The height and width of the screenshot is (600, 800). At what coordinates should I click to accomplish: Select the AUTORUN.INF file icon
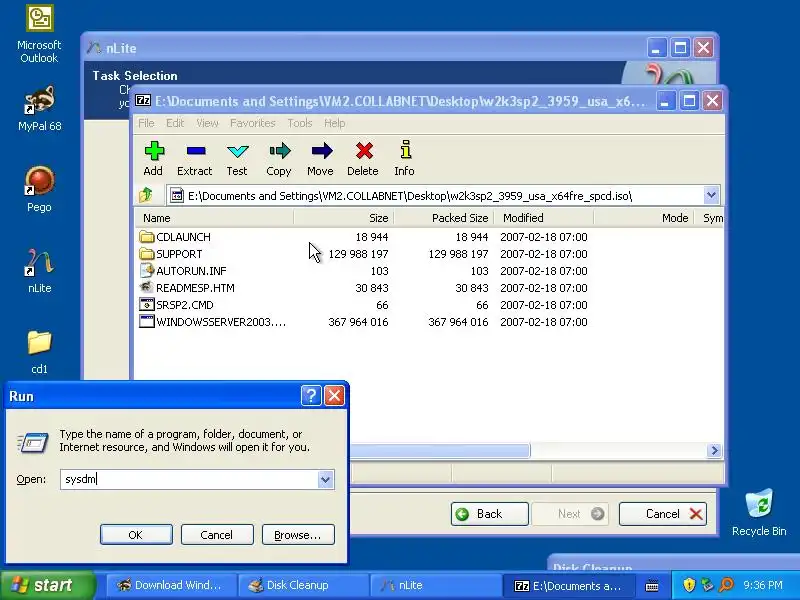click(147, 270)
